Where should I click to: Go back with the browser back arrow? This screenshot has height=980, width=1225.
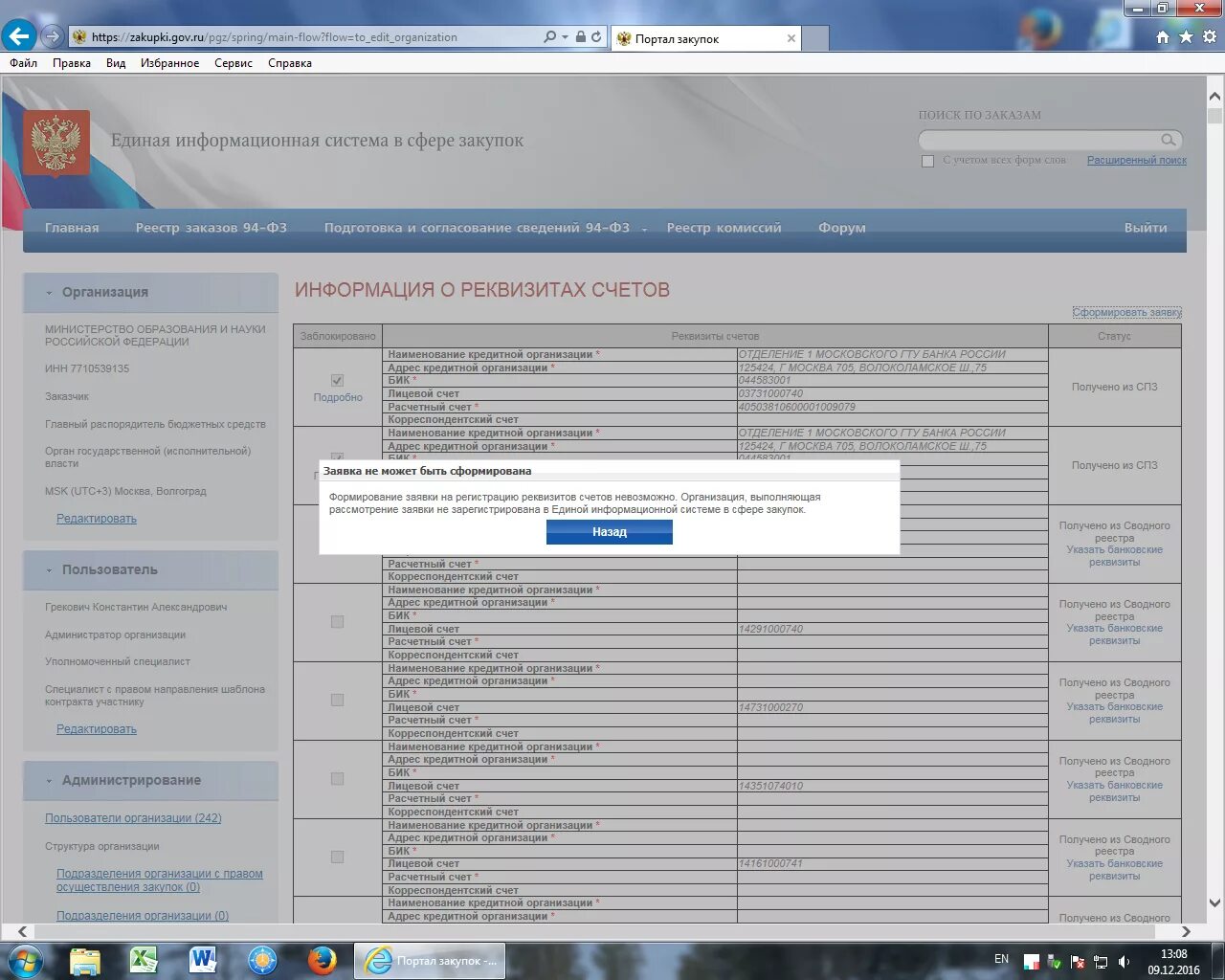(18, 36)
